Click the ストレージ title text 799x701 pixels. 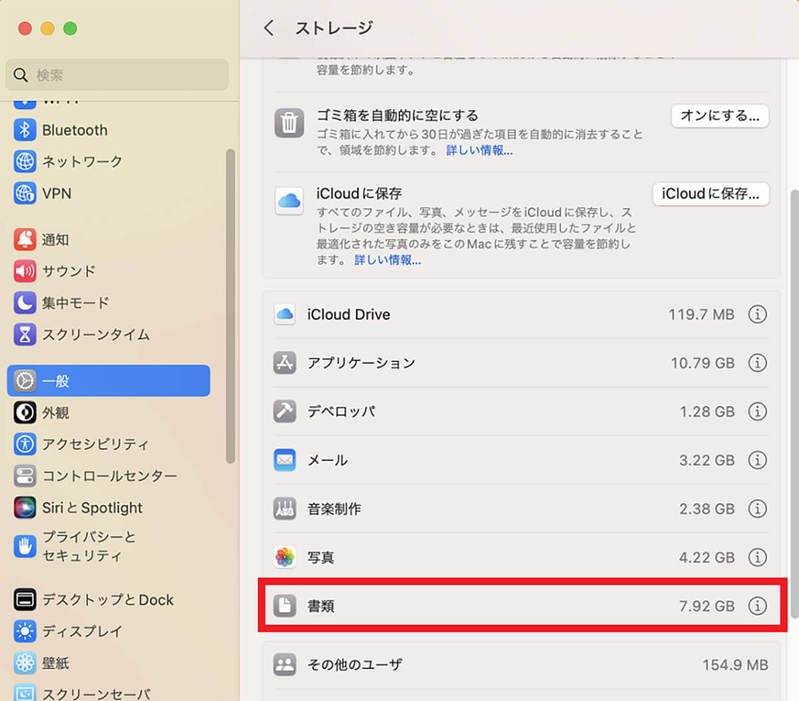[x=334, y=28]
